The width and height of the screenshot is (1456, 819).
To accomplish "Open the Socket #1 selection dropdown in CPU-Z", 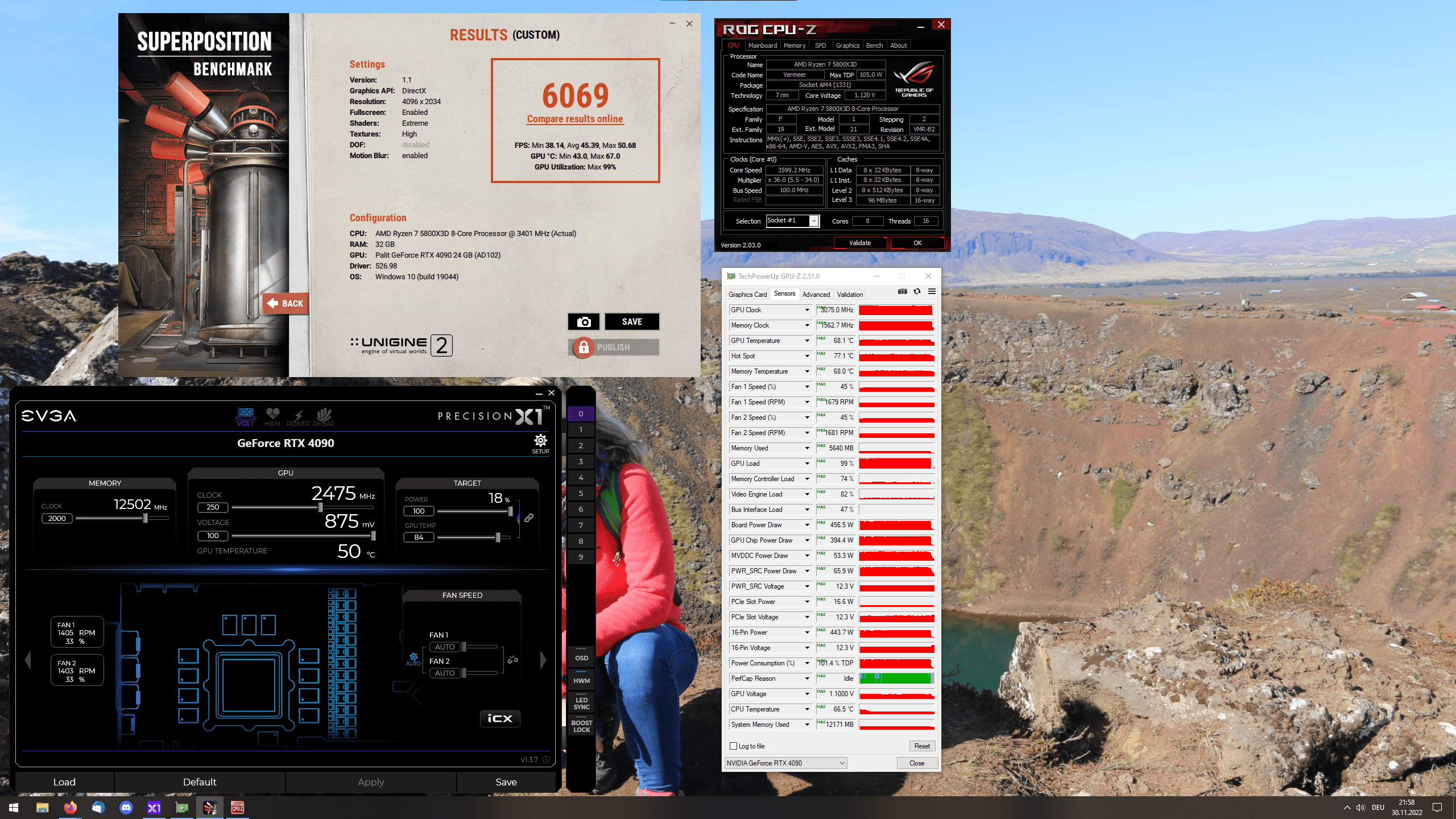I will [793, 221].
